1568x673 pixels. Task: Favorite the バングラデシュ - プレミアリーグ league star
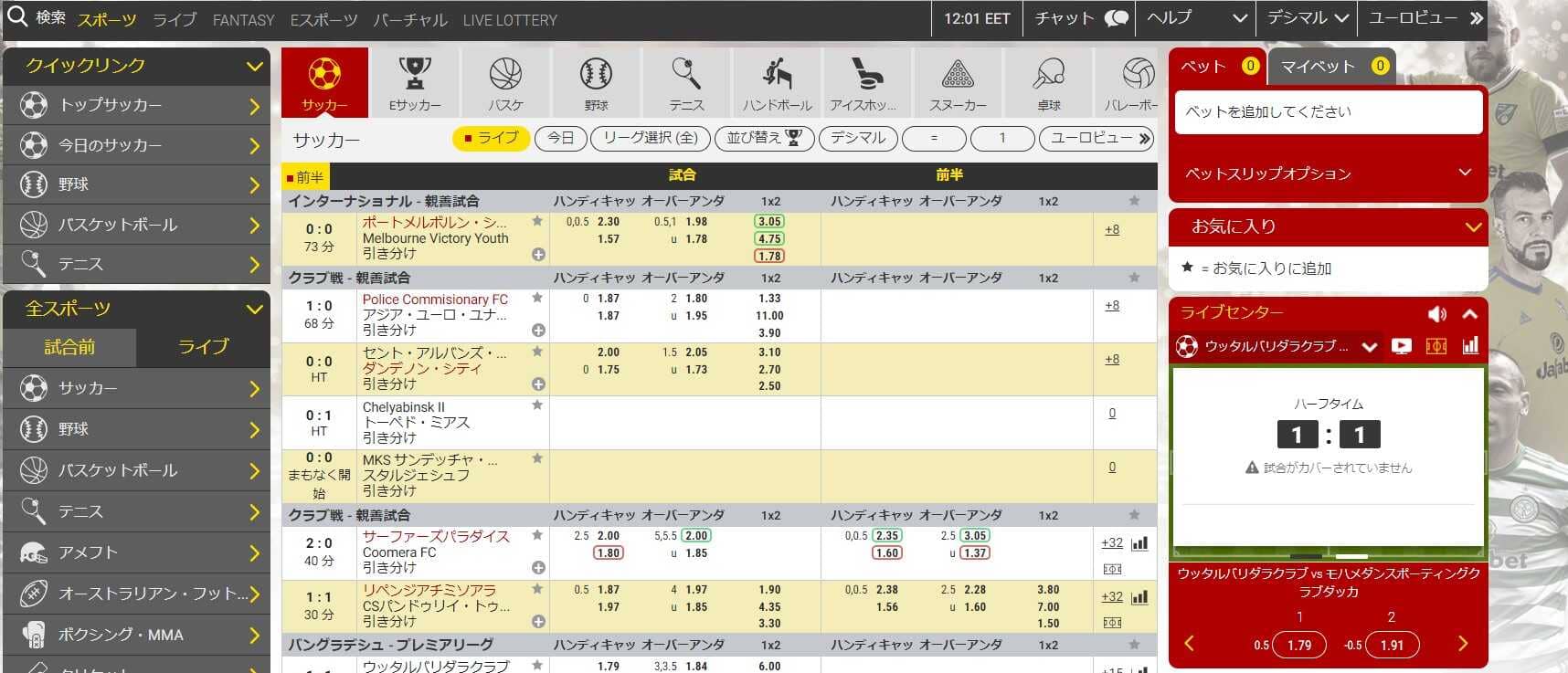click(x=1134, y=645)
